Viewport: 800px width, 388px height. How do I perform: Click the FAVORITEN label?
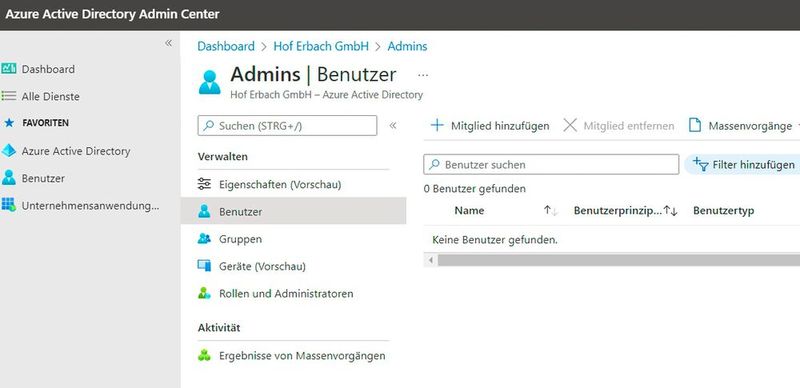click(45, 123)
